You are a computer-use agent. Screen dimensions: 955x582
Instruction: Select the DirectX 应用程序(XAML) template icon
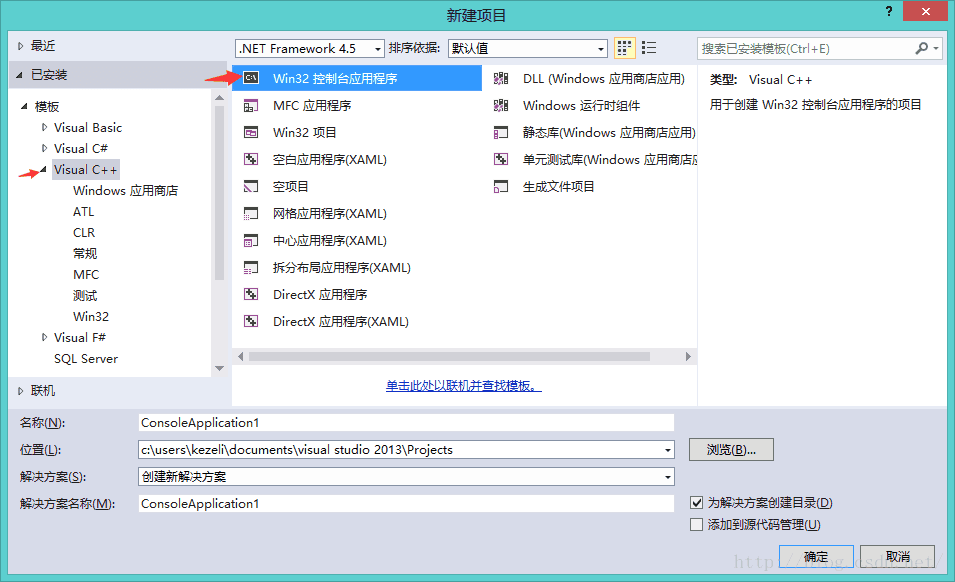point(251,321)
